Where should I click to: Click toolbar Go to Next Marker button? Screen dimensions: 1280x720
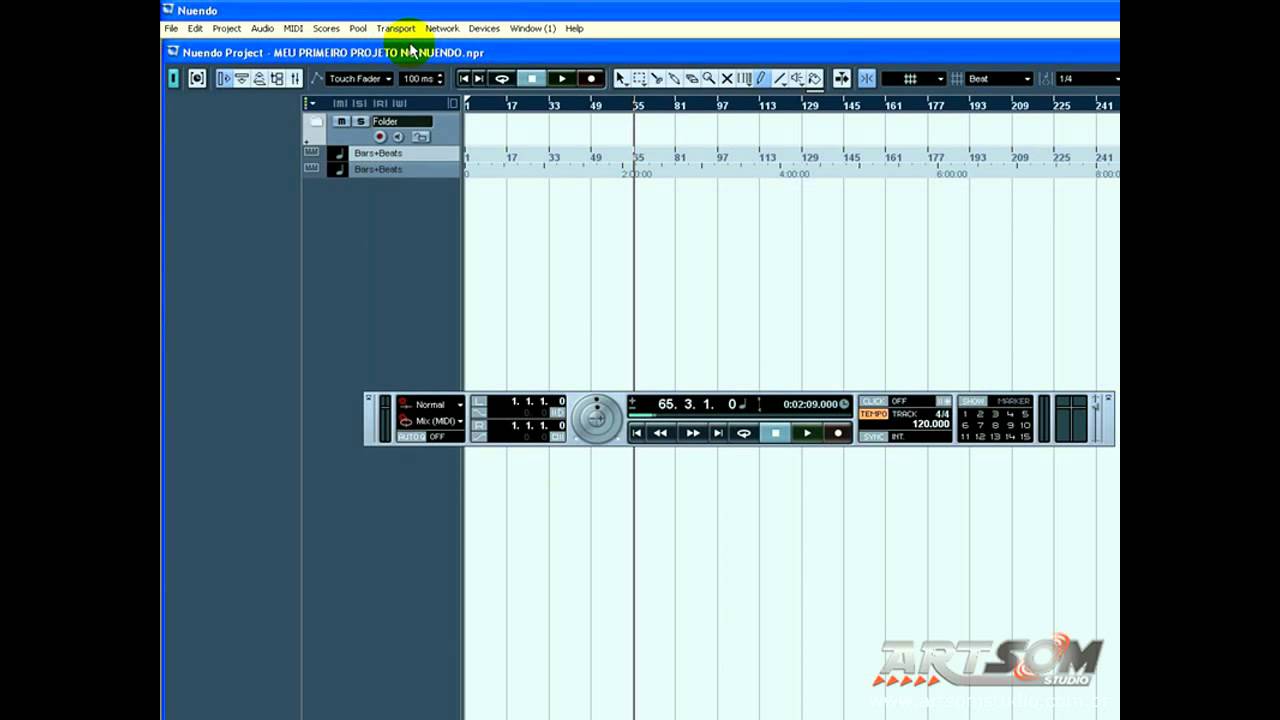479,78
